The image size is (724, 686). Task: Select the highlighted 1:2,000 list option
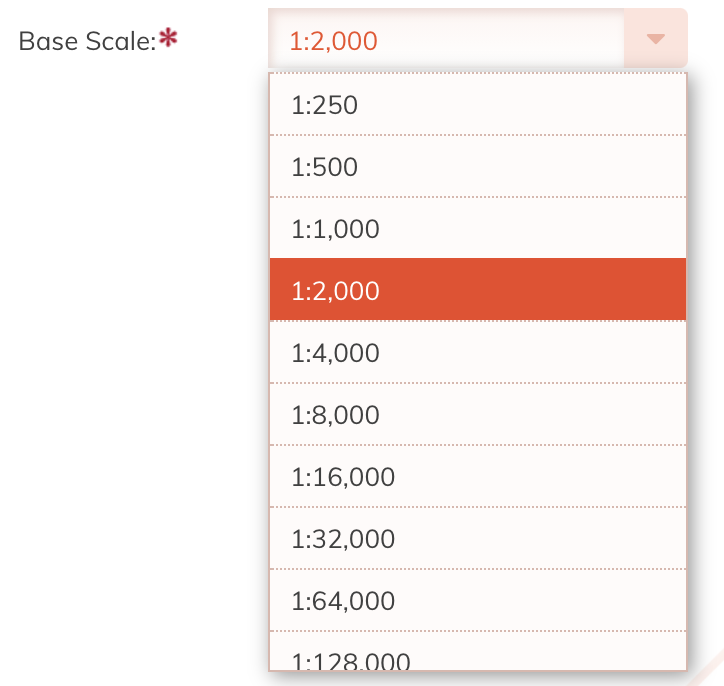coord(477,290)
